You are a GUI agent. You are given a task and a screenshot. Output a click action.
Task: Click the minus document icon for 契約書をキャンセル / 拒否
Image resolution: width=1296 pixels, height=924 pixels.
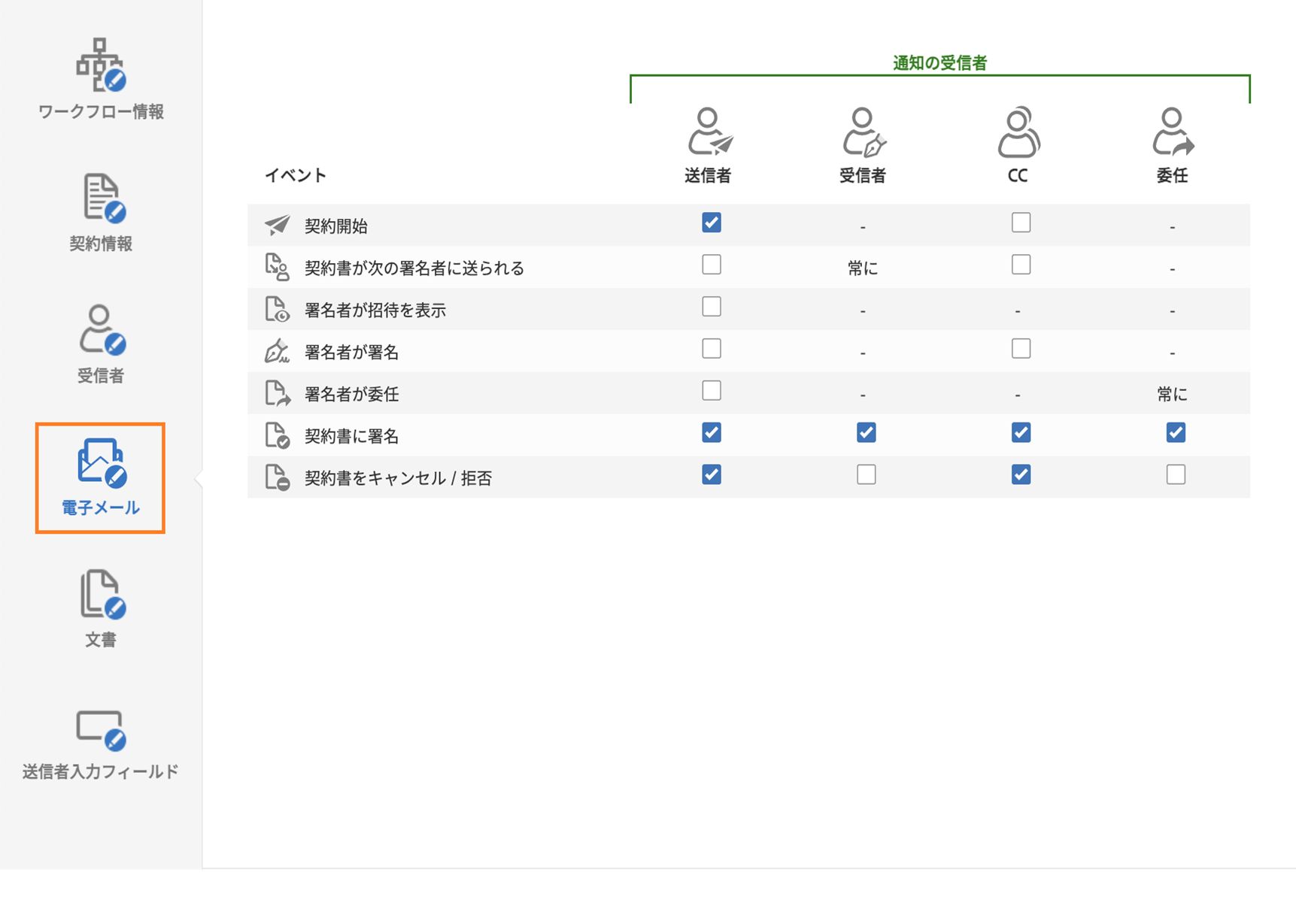pyautogui.click(x=277, y=477)
